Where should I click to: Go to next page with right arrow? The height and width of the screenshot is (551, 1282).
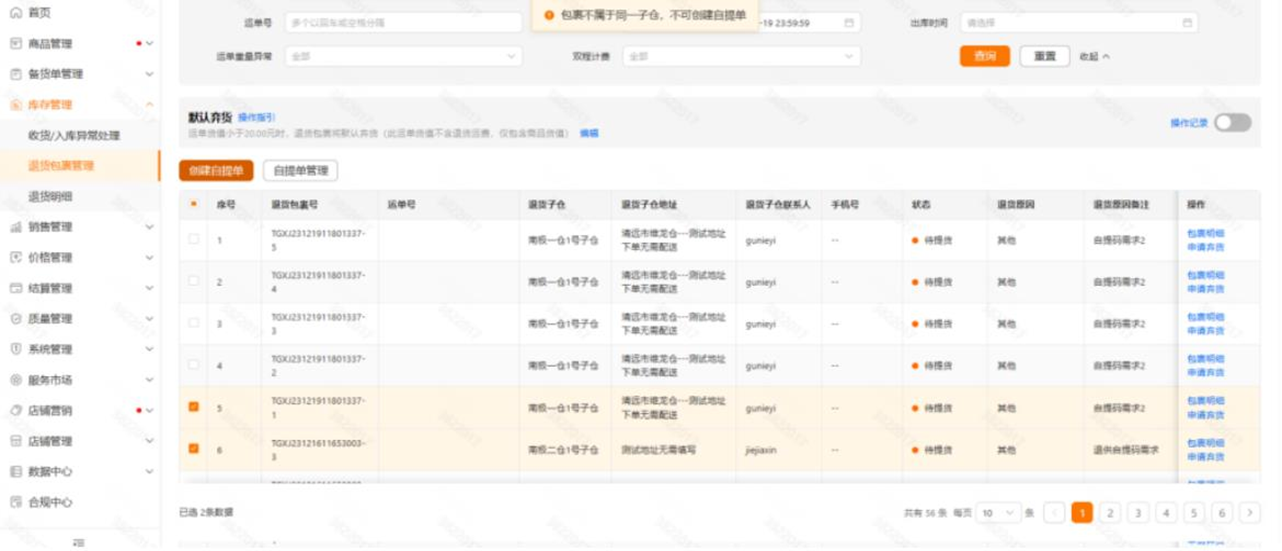tap(1249, 512)
